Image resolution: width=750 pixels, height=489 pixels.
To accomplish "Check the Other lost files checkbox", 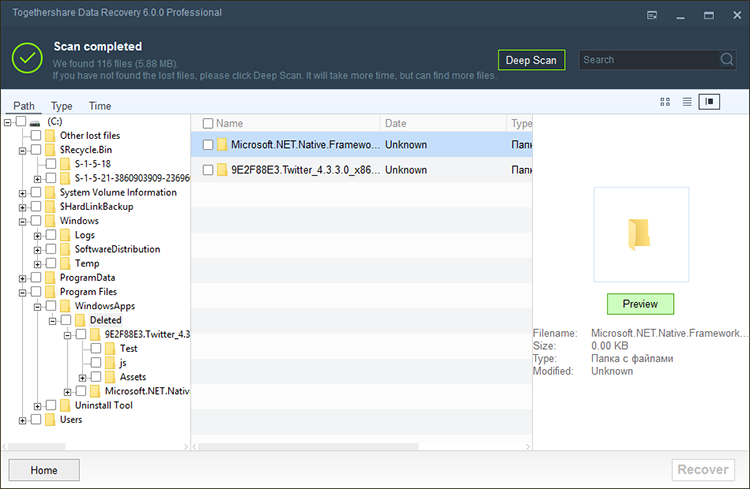I will click(36, 135).
